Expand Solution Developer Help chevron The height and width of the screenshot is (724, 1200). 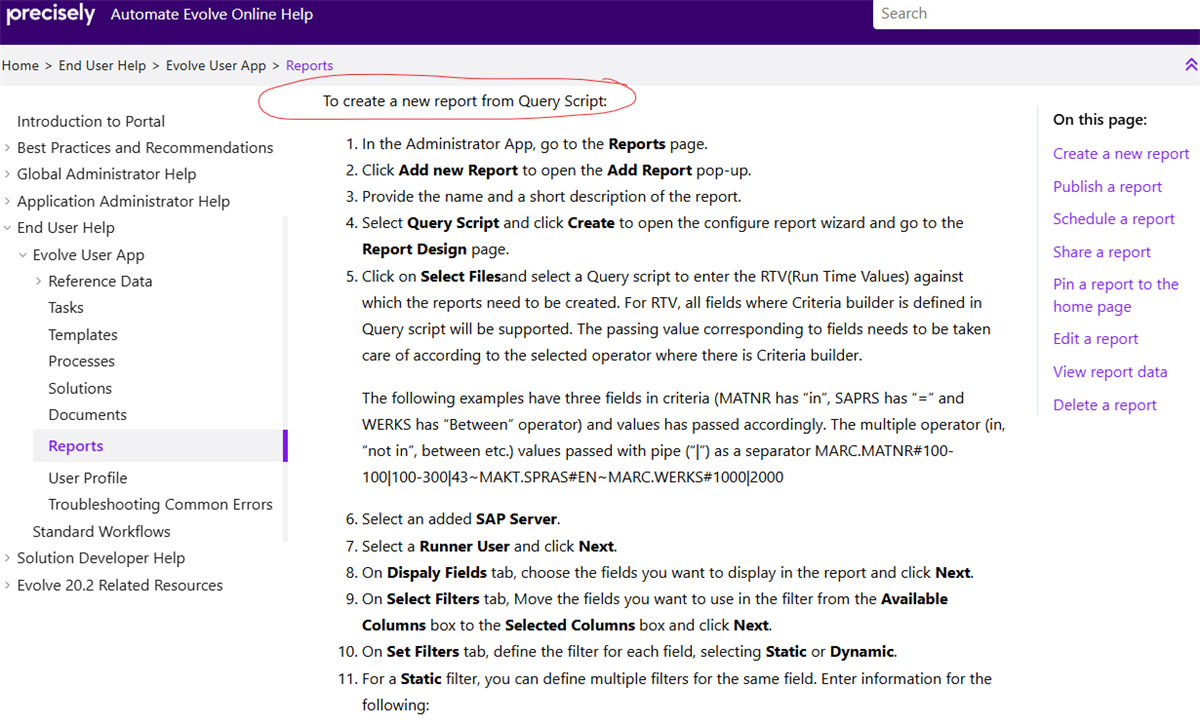[x=7, y=558]
